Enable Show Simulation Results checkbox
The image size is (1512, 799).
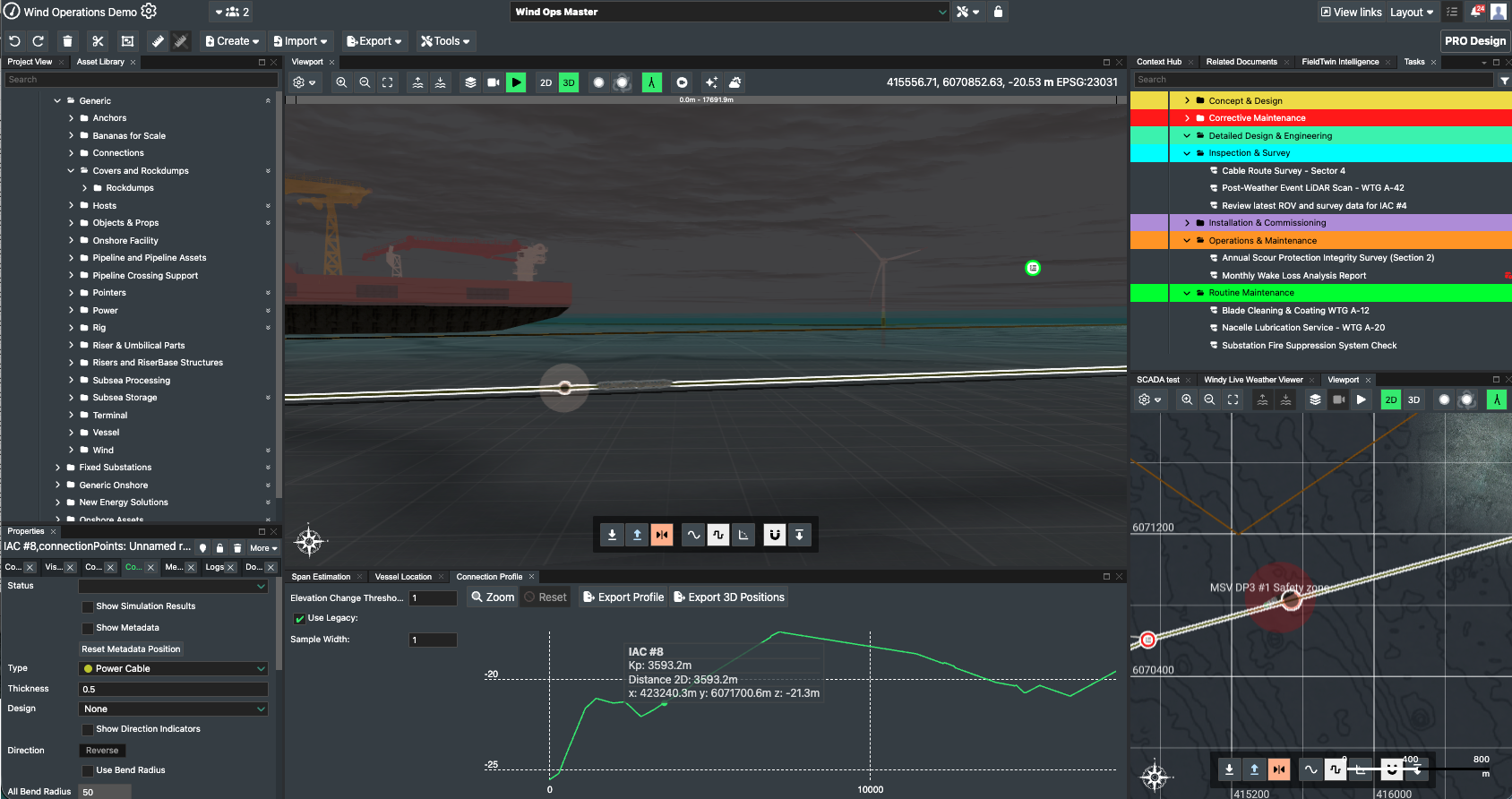pos(88,607)
